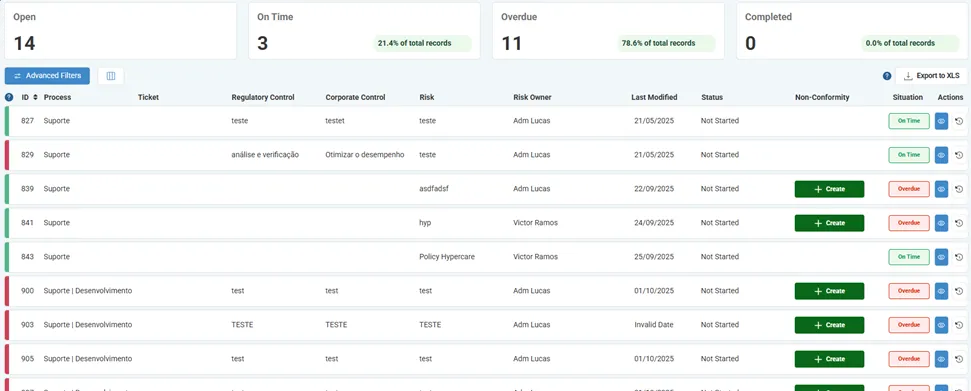Click the Status column header
Image resolution: width=971 pixels, height=391 pixels.
tap(712, 97)
